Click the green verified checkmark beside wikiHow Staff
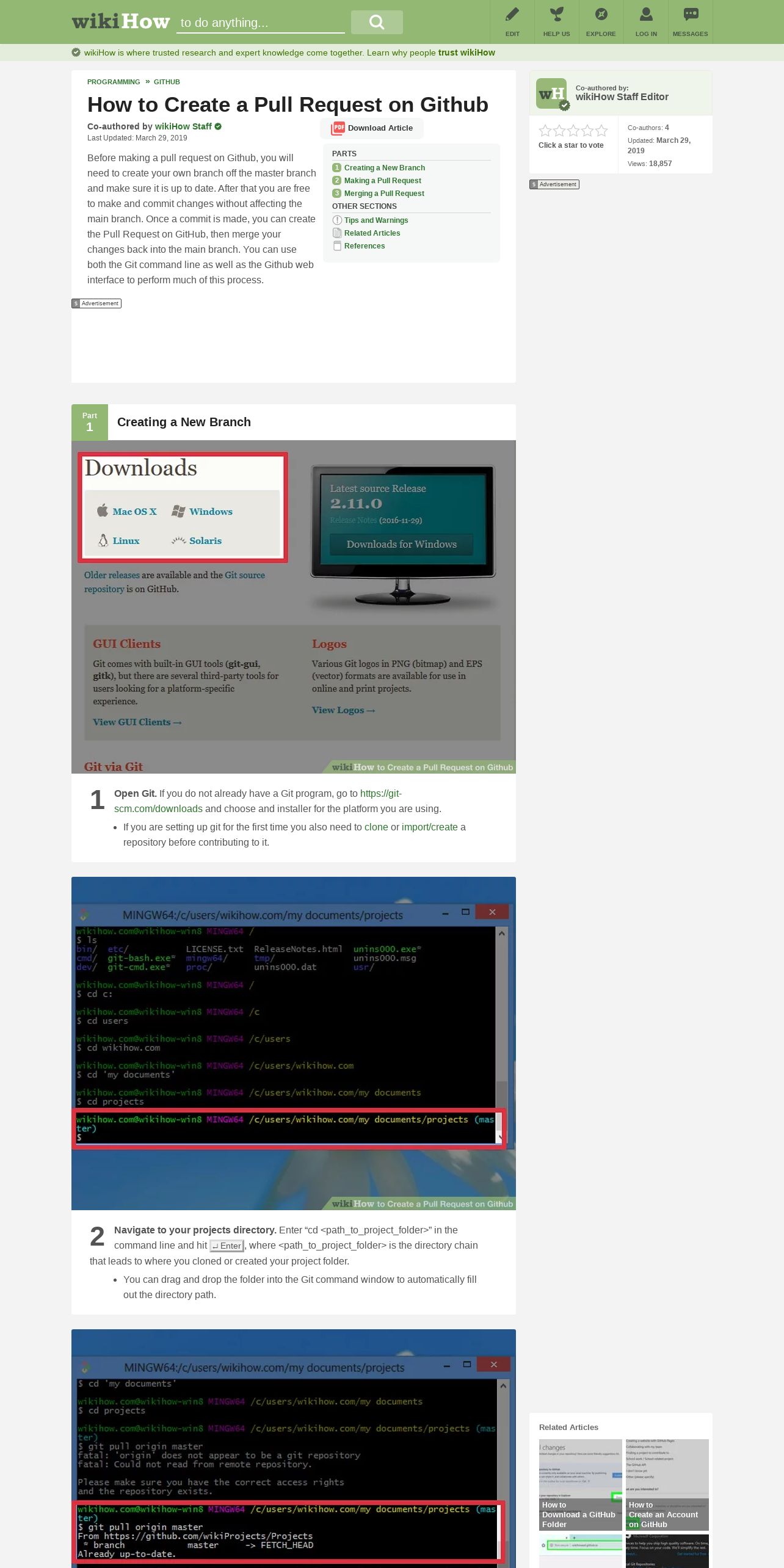 click(x=218, y=126)
